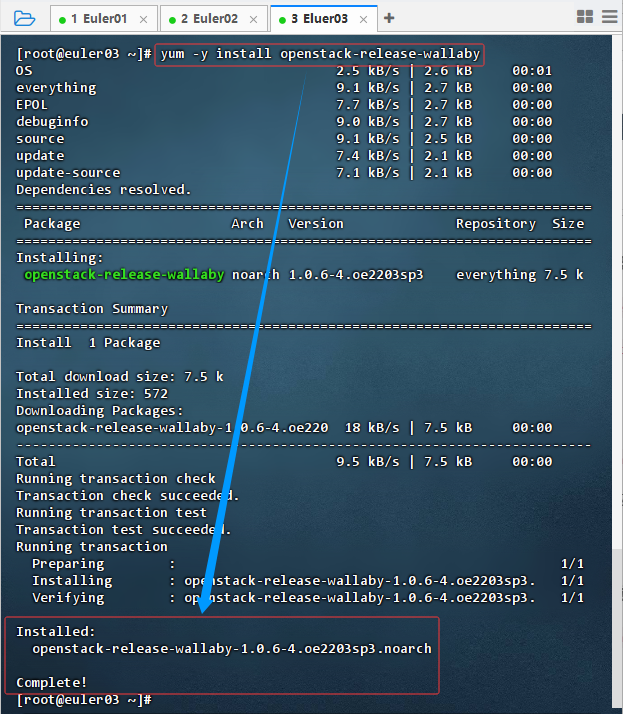Click version 1.0.6-4.oe2203sp3 in table

tap(356, 275)
